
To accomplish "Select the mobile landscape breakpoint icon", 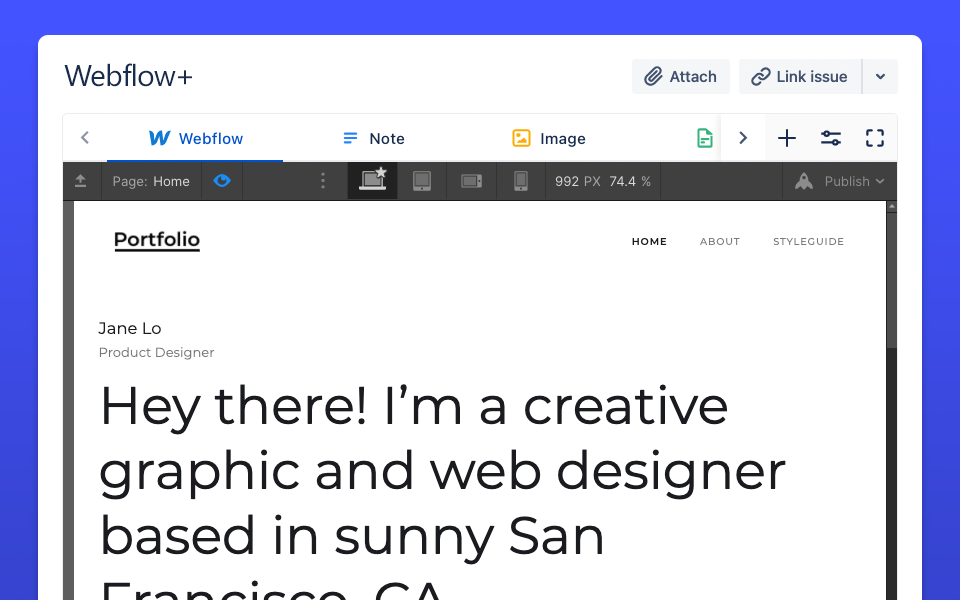I will (471, 181).
